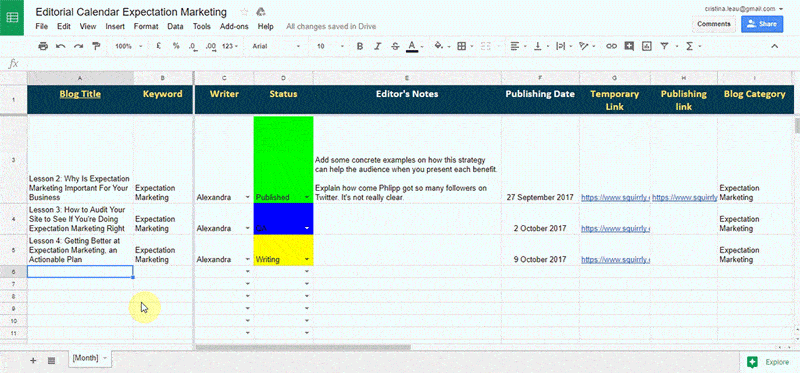Click the blue Share button

click(762, 24)
